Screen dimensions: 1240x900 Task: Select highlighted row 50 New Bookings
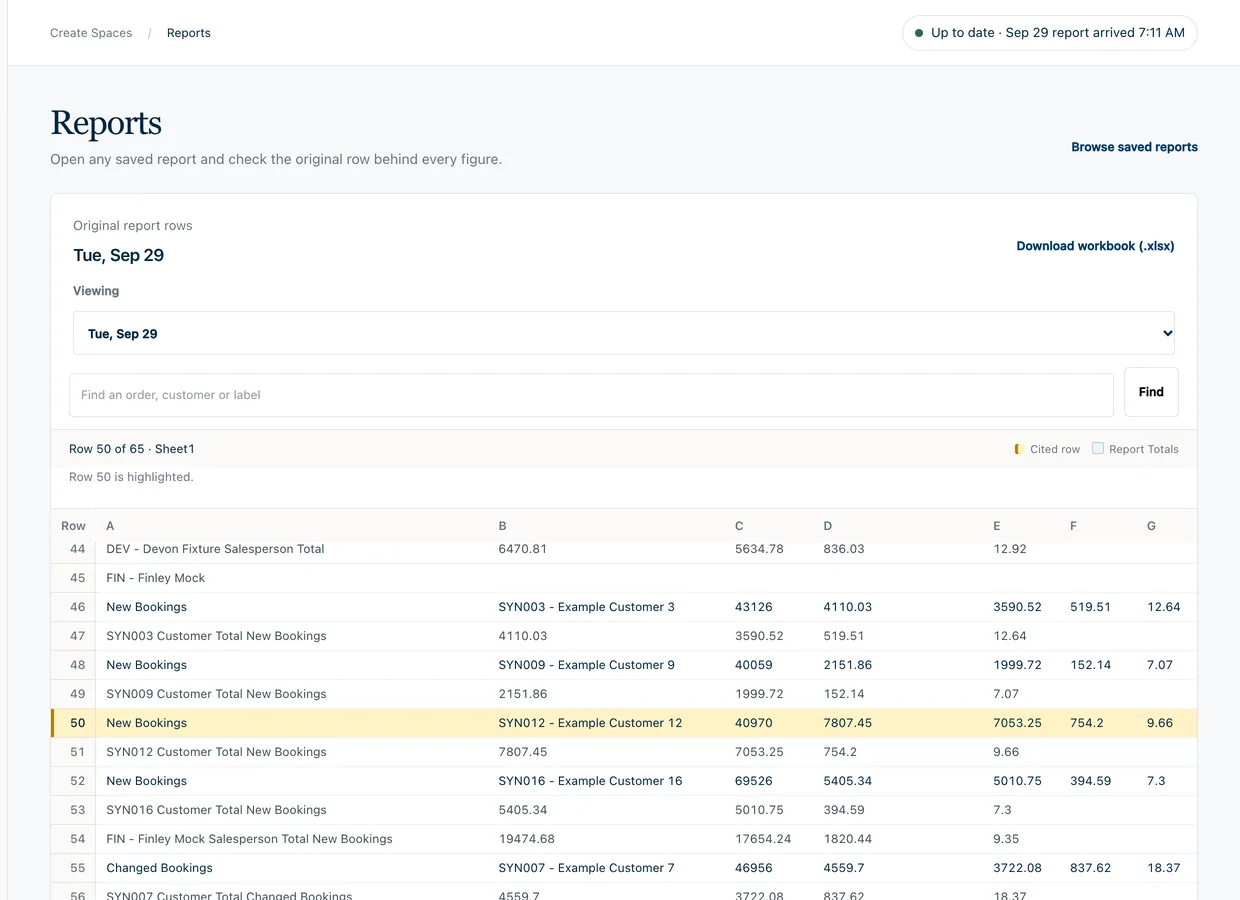[624, 723]
